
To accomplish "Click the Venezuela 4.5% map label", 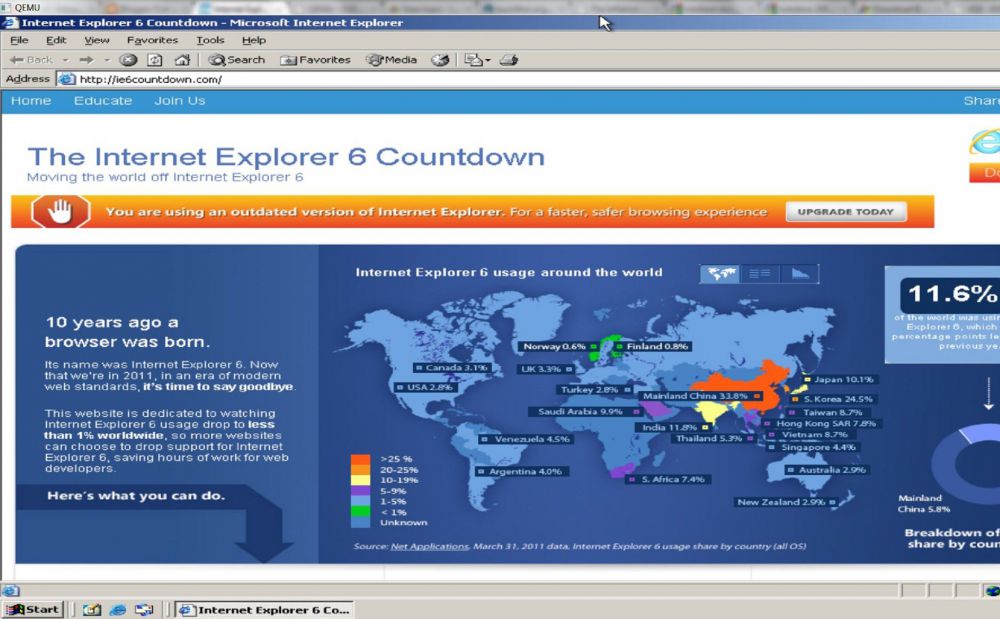I will point(526,439).
